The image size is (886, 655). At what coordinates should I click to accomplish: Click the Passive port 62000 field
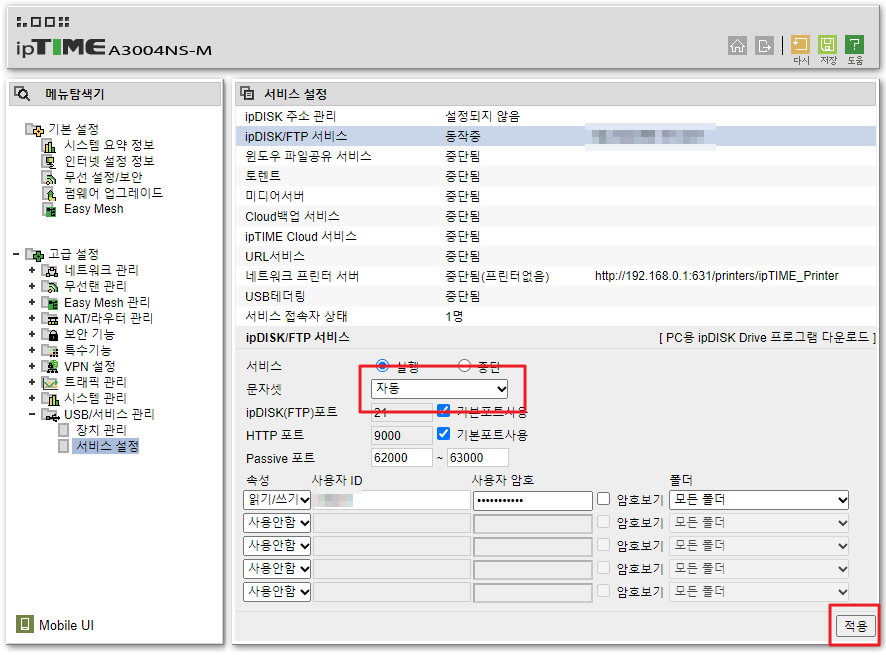pyautogui.click(x=402, y=457)
